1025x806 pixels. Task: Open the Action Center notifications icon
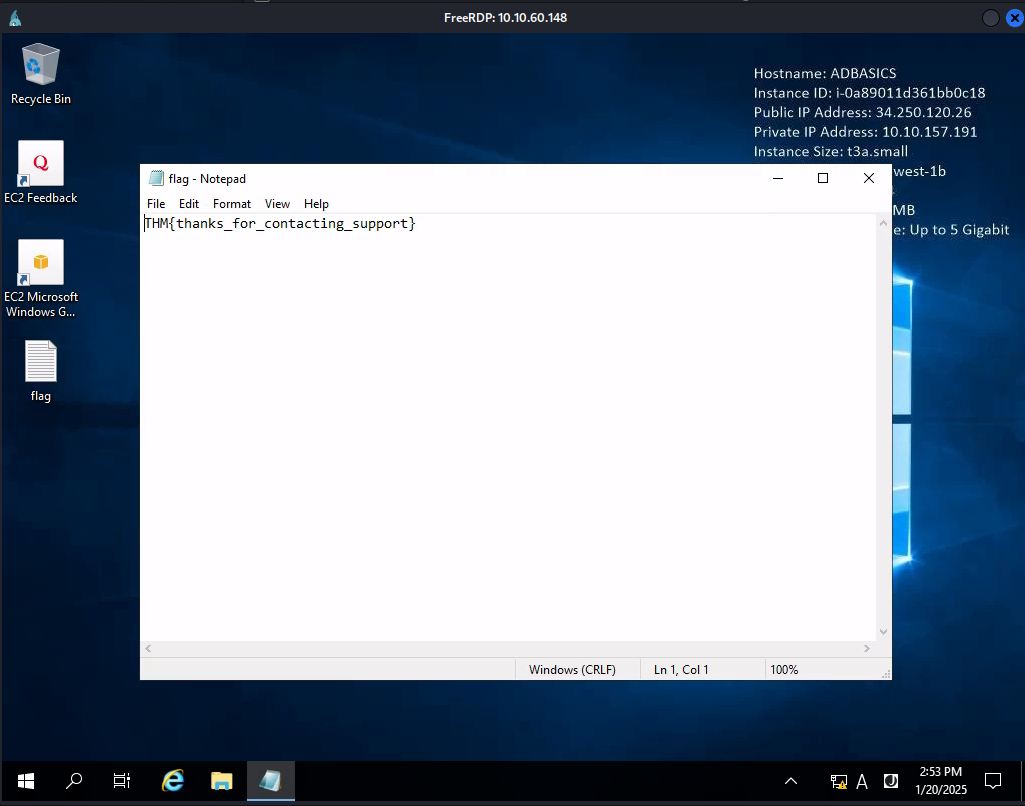992,781
